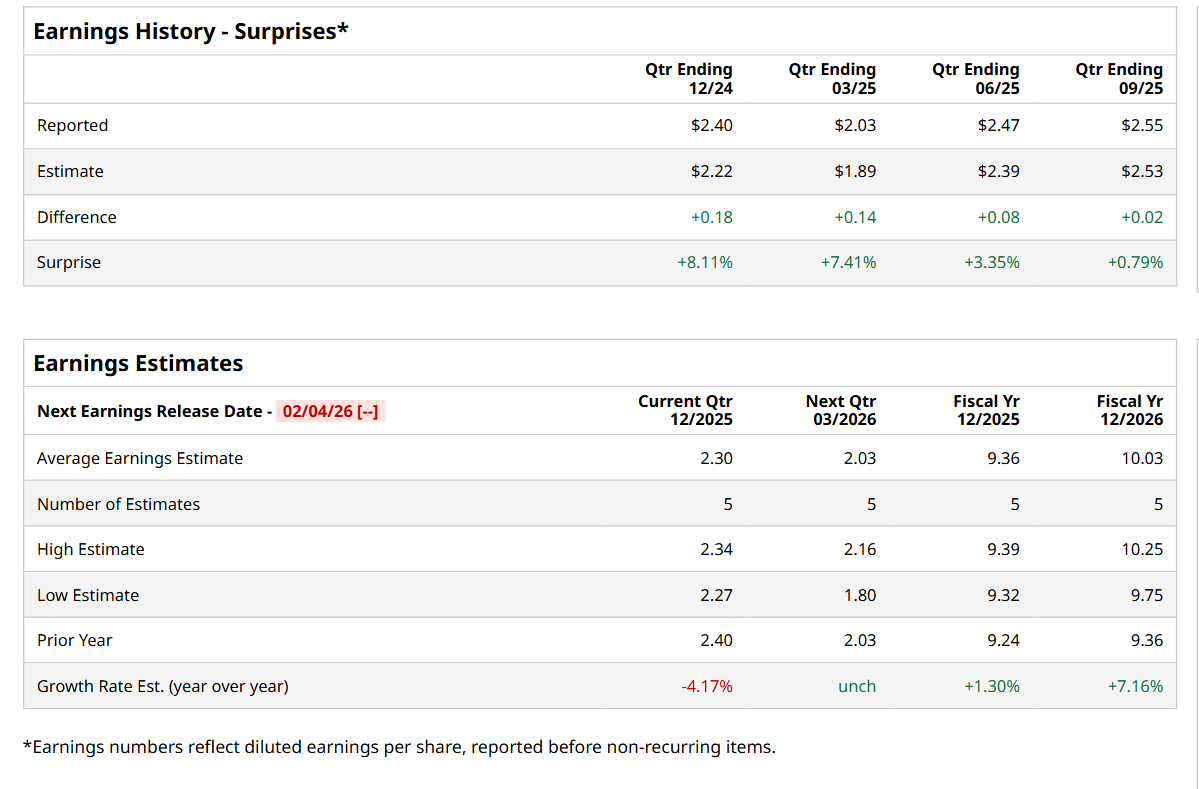Click the -4.17% growth rate estimate
This screenshot has width=1199, height=789.
[706, 686]
